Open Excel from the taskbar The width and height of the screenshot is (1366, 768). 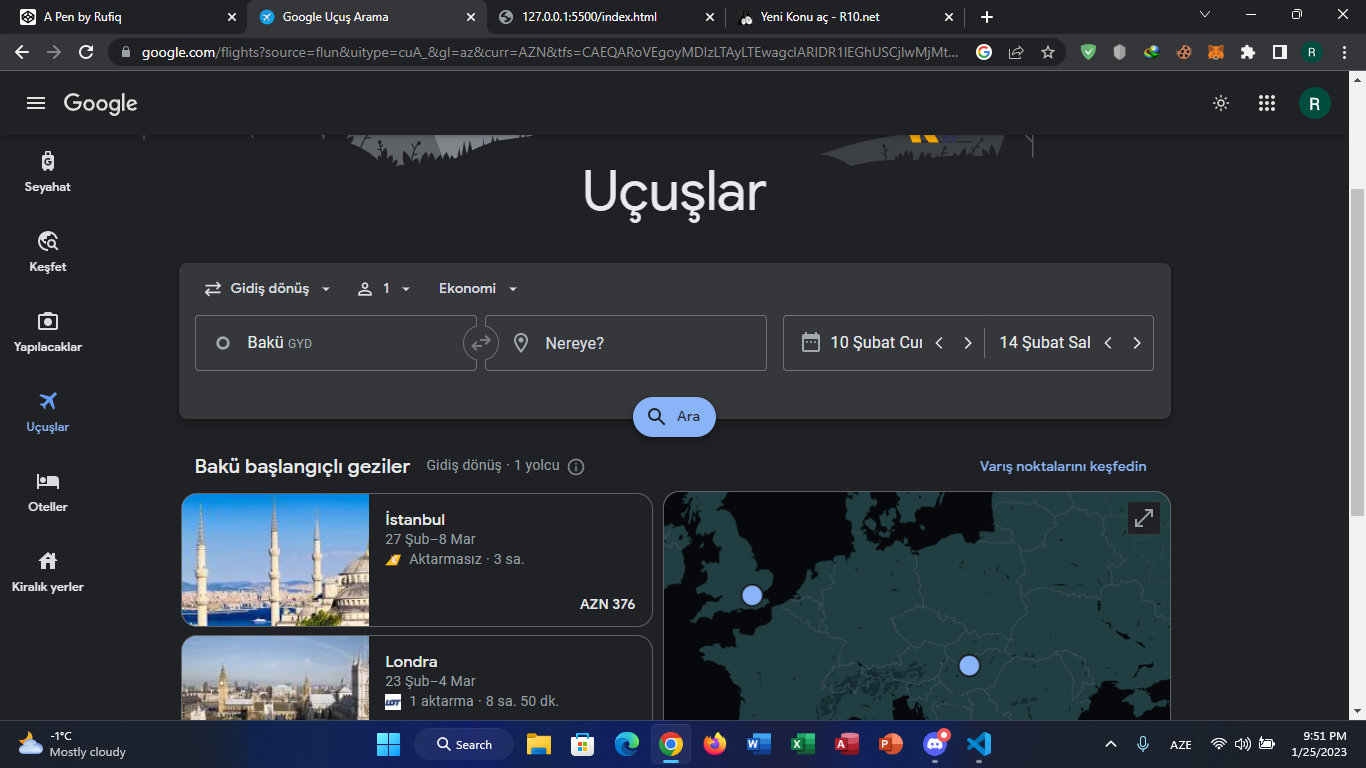tap(803, 744)
